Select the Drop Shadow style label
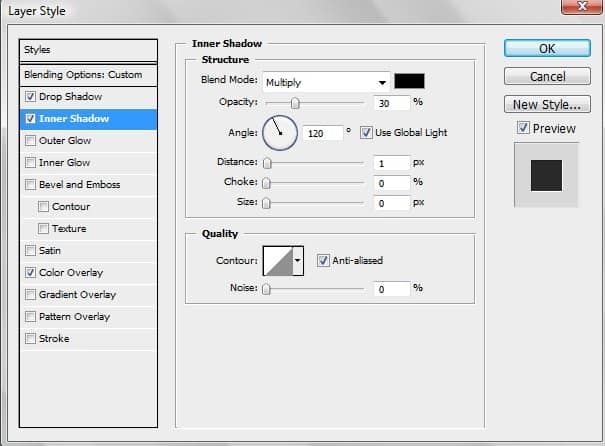 coord(71,96)
